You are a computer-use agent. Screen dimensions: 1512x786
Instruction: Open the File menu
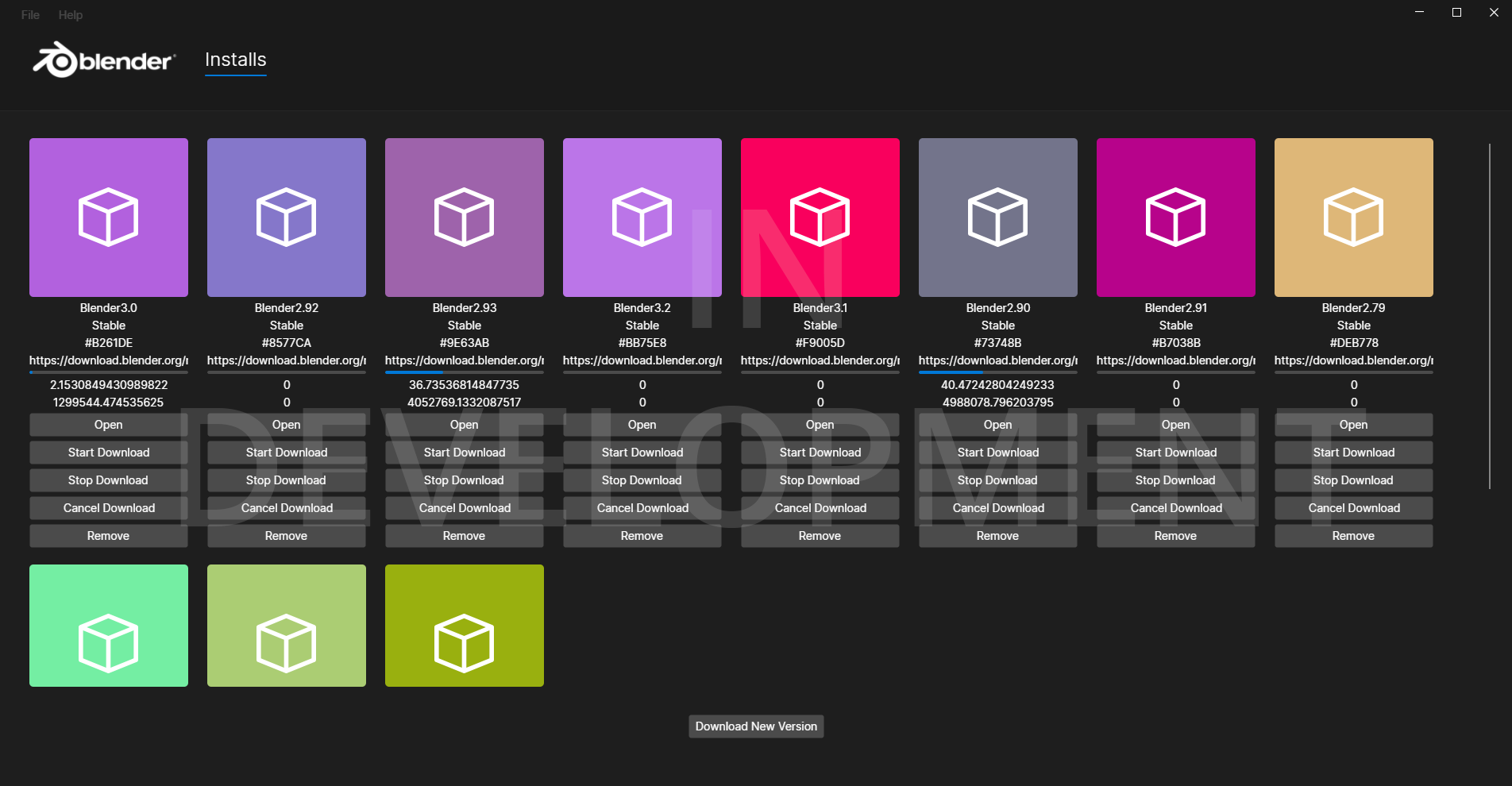[30, 15]
